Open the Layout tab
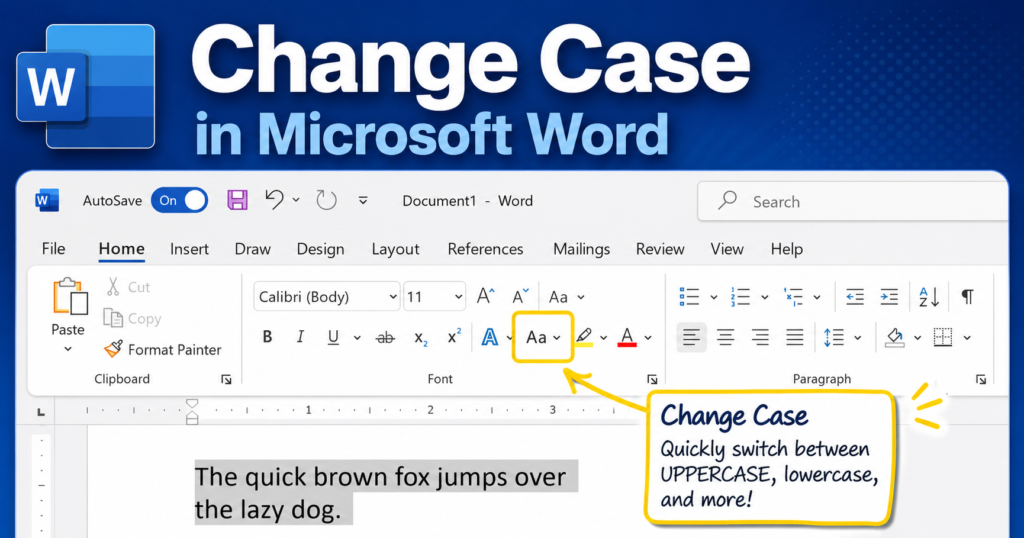Viewport: 1024px width, 538px height. point(395,249)
